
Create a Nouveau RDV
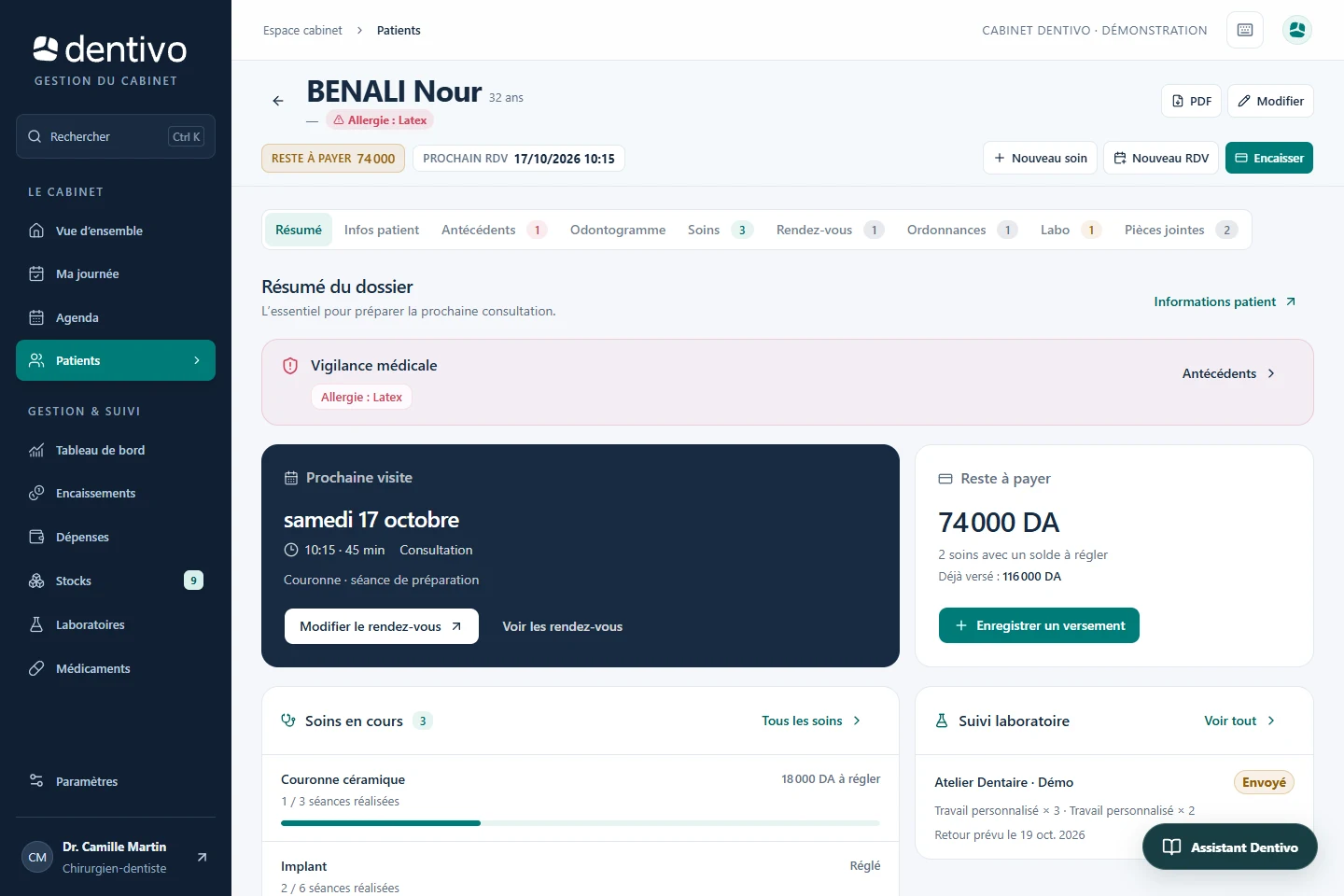click(x=1161, y=158)
